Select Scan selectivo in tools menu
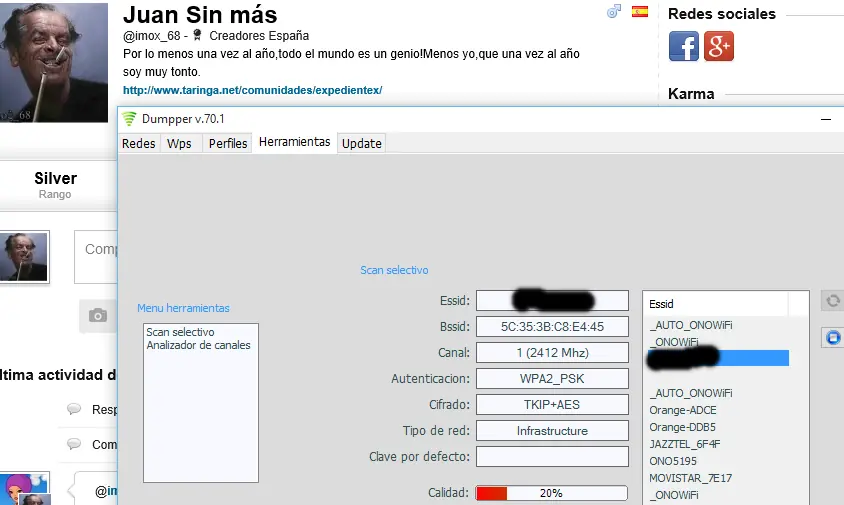Viewport: 844px width, 505px height. click(180, 332)
